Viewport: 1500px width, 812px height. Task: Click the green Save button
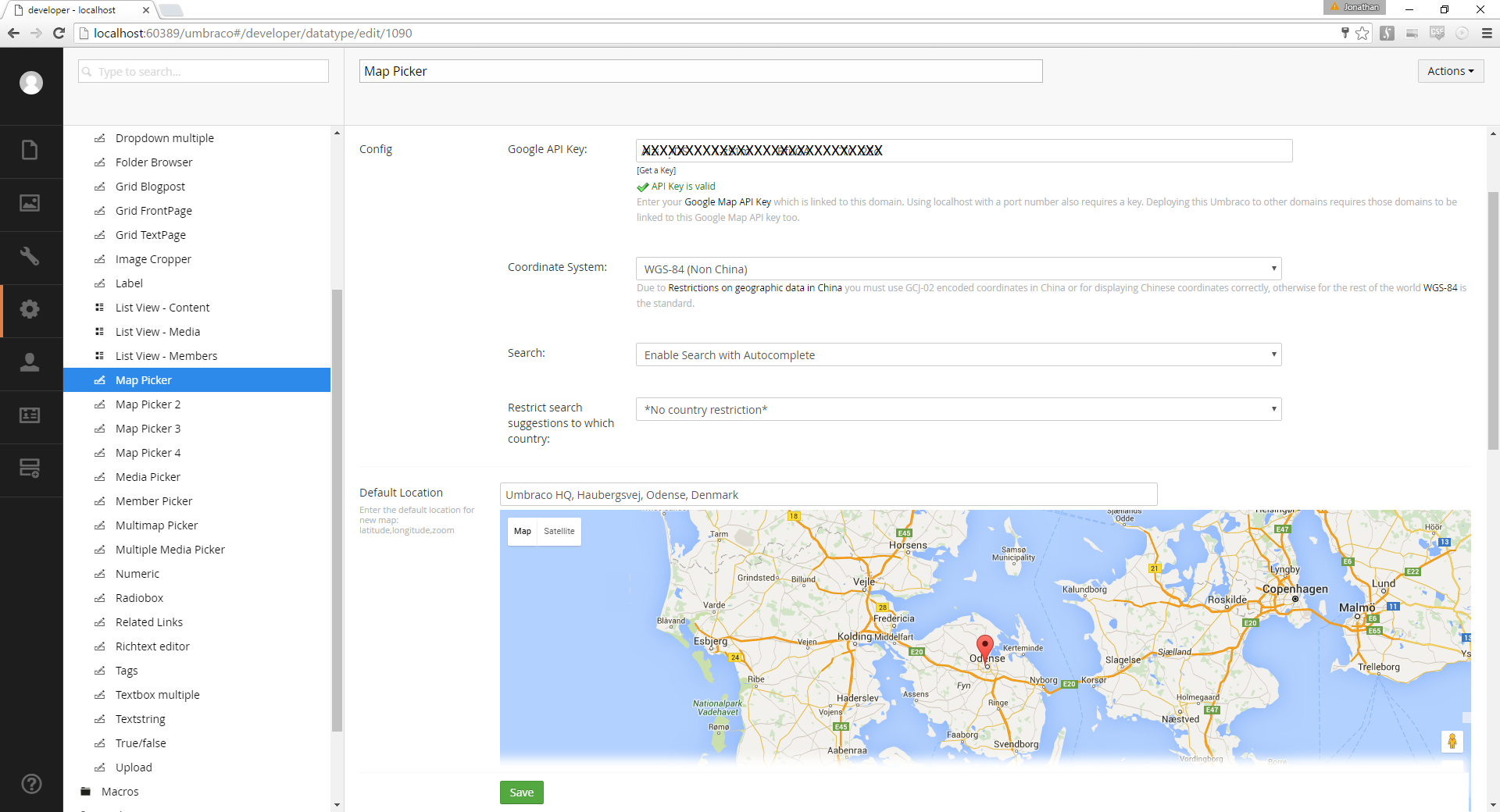521,792
